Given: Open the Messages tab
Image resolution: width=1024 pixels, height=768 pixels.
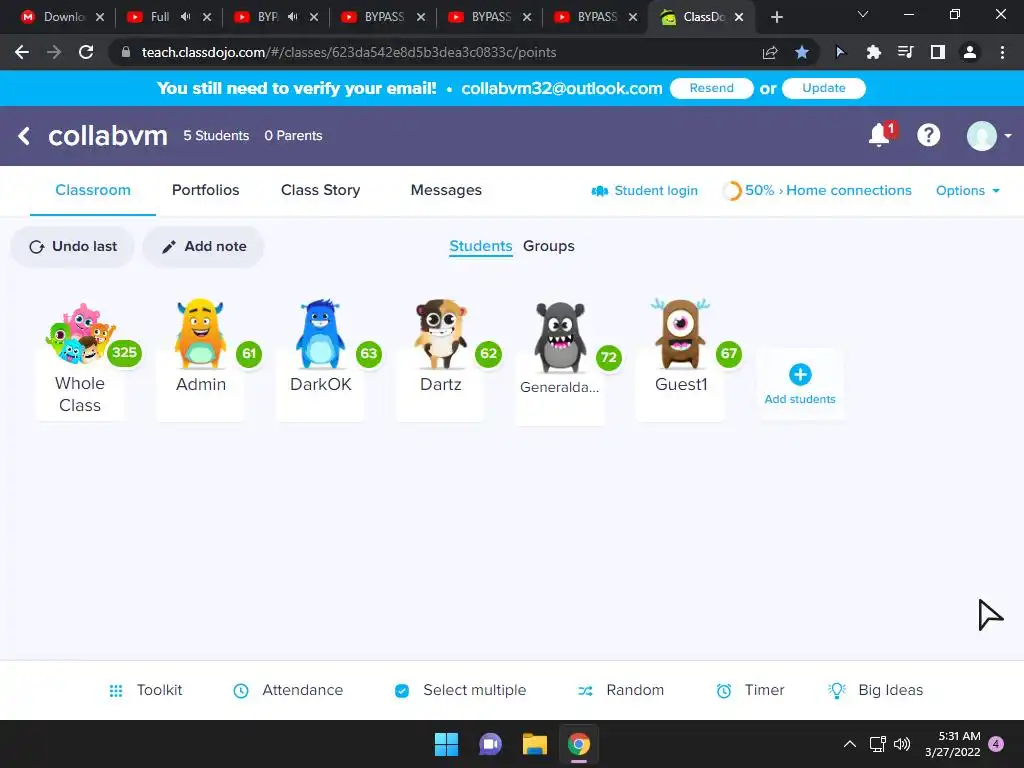Looking at the screenshot, I should (x=446, y=190).
